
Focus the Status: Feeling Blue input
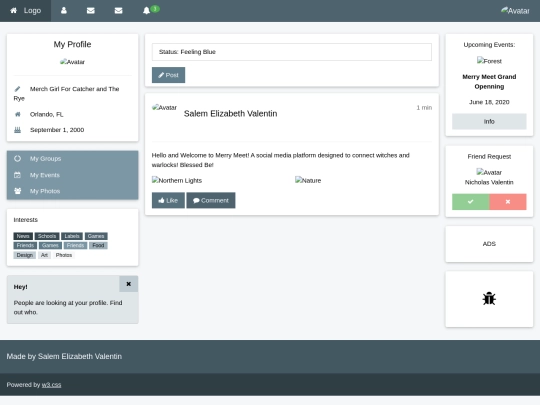(292, 52)
